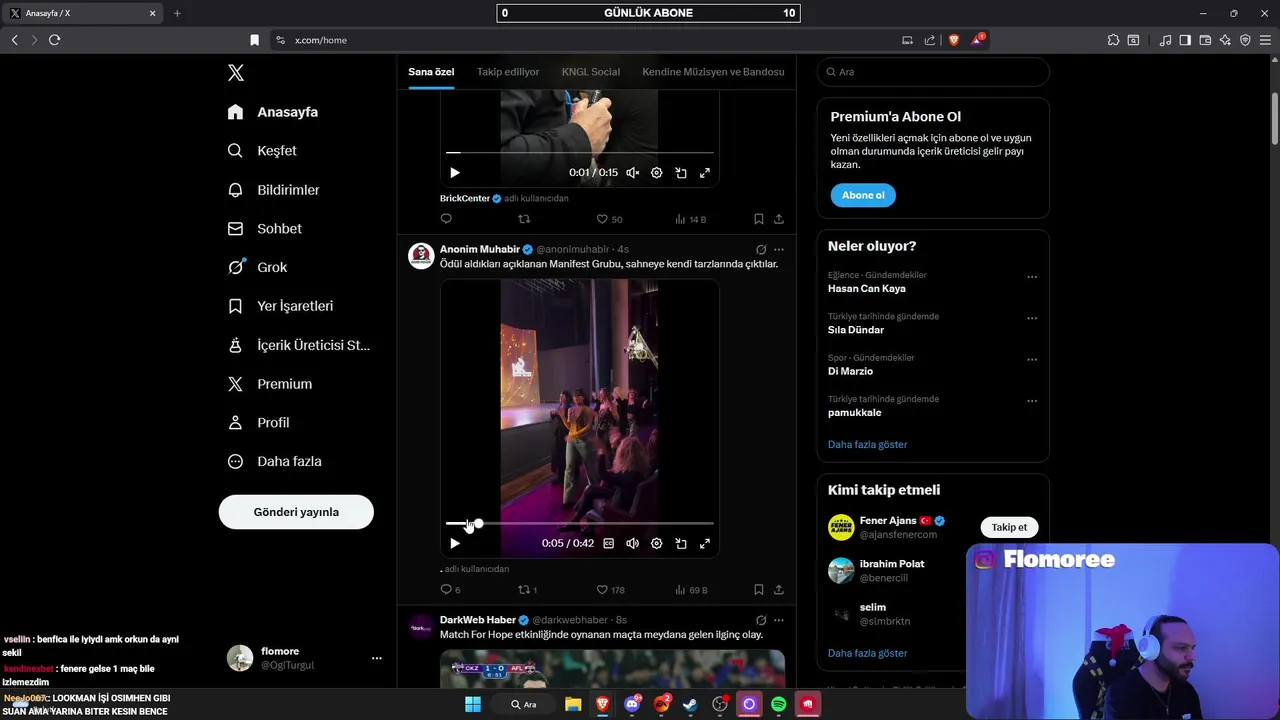Screen dimensions: 1280x720
Task: Open options for Di Marzio trend
Action: point(1032,359)
